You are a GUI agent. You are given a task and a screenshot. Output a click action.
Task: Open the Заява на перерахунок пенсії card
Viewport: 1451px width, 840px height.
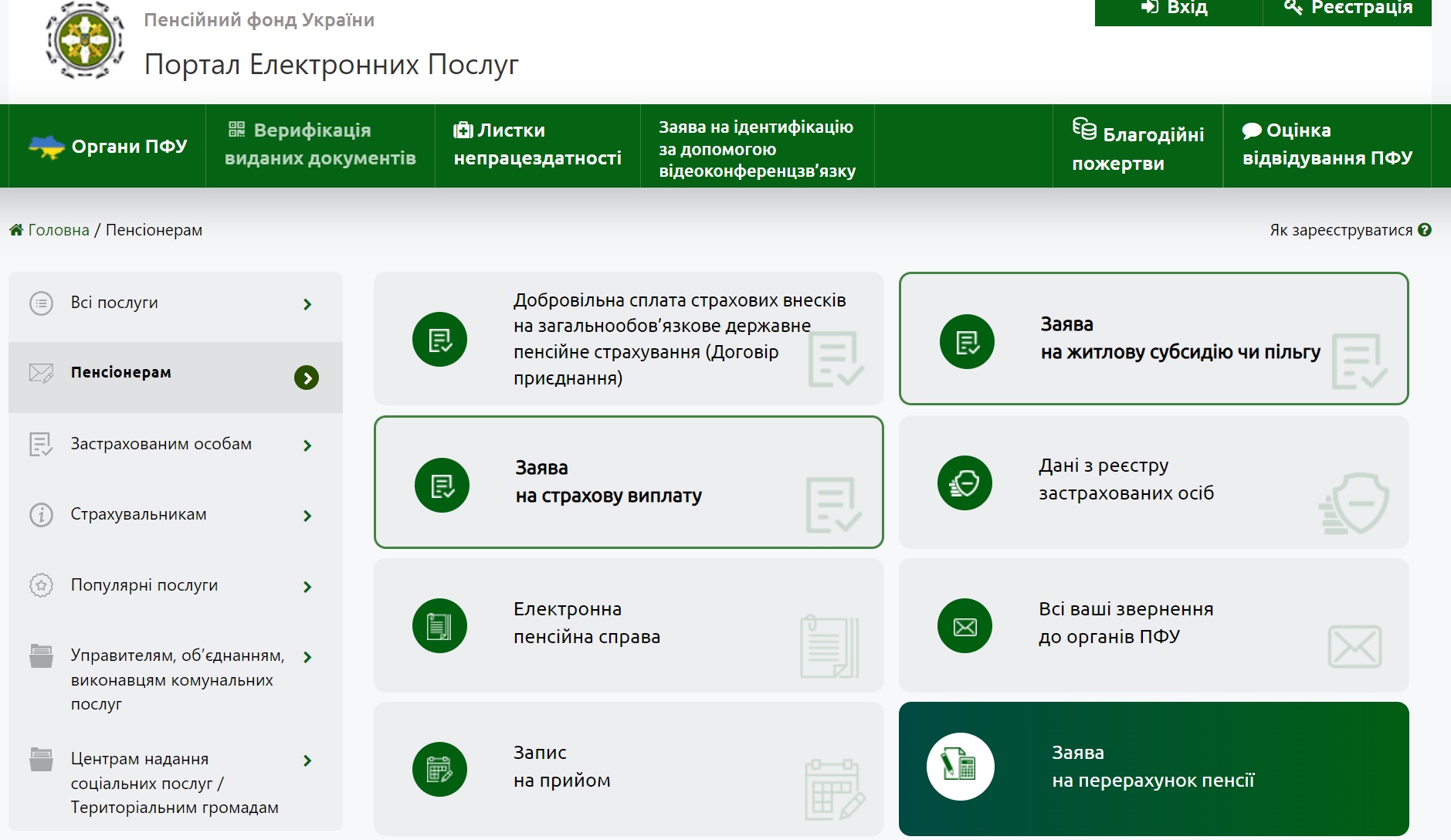click(x=1153, y=767)
